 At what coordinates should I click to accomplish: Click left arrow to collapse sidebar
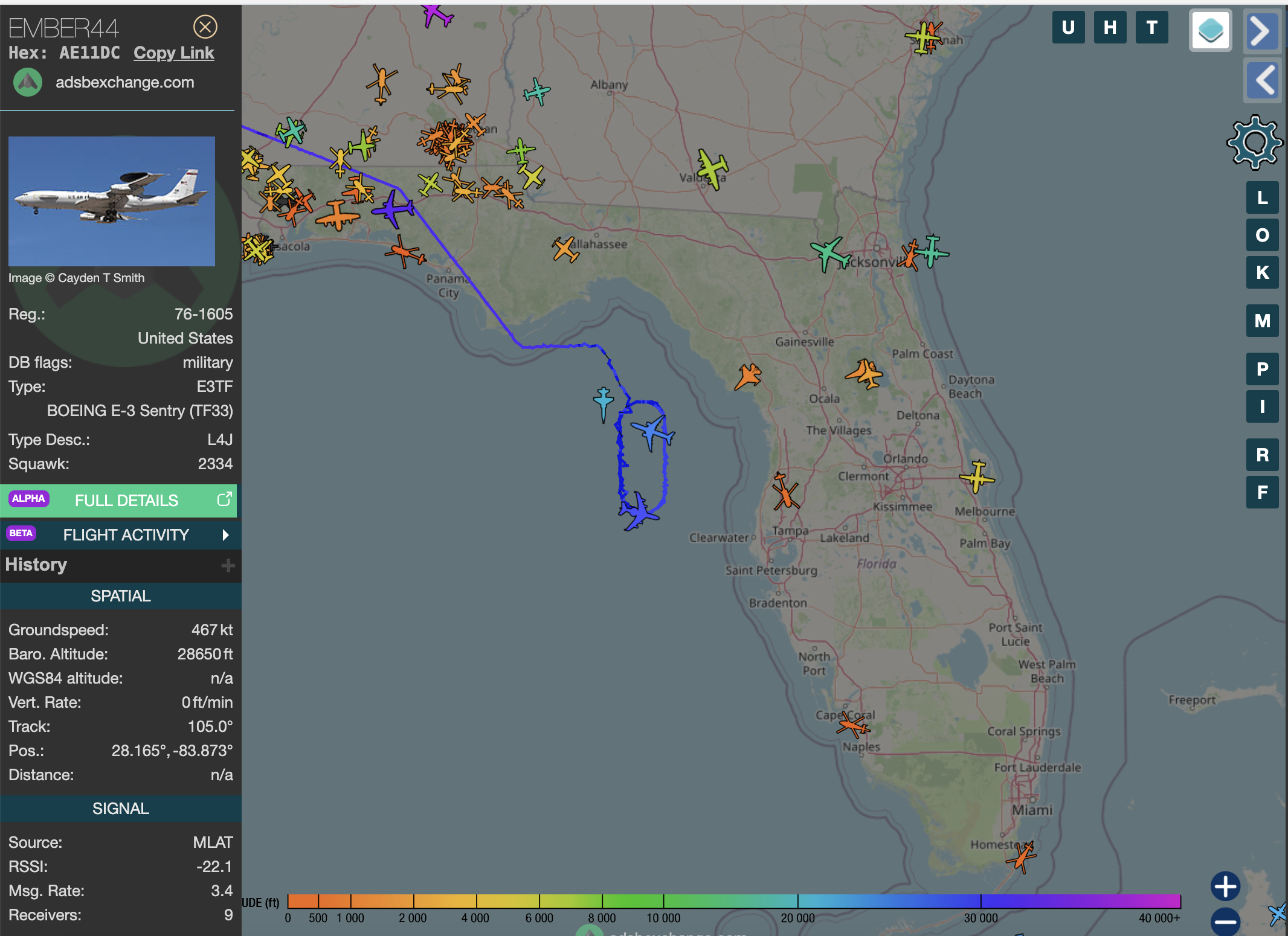1262,80
